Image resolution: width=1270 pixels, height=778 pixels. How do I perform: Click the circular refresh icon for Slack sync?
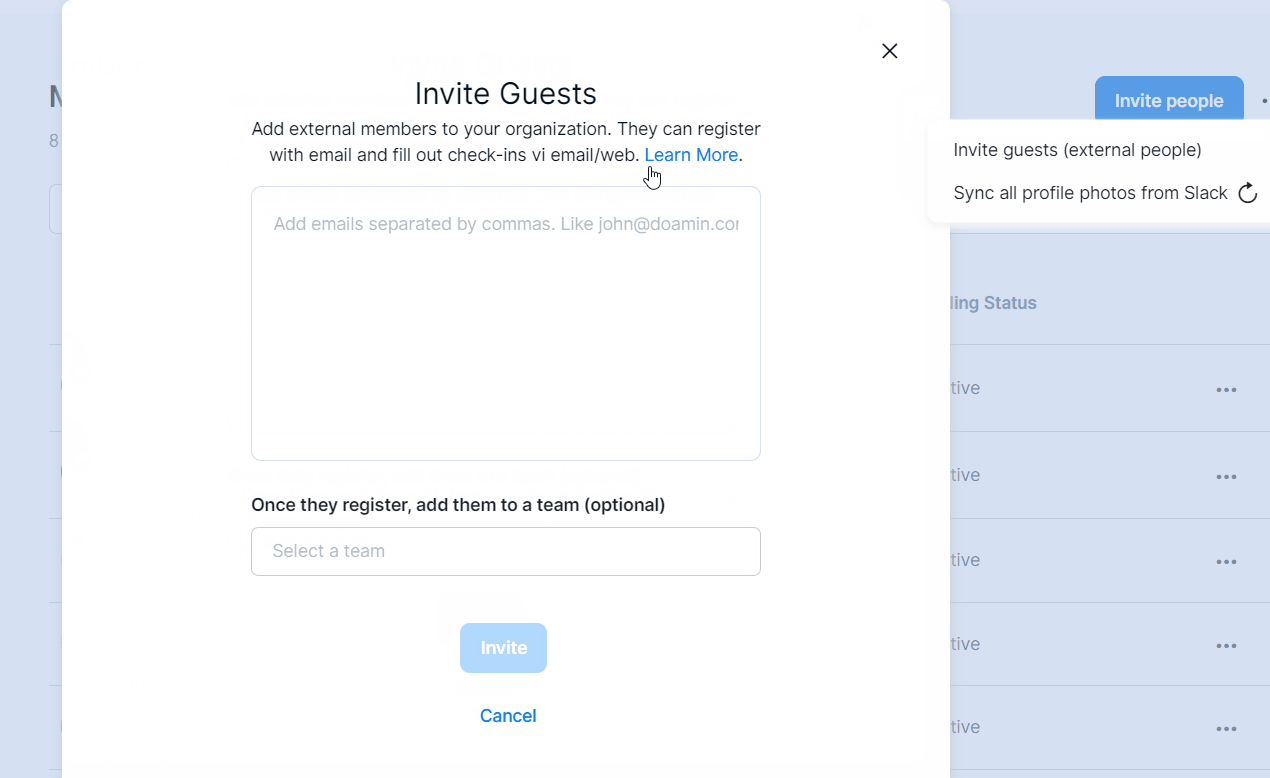(x=1247, y=193)
